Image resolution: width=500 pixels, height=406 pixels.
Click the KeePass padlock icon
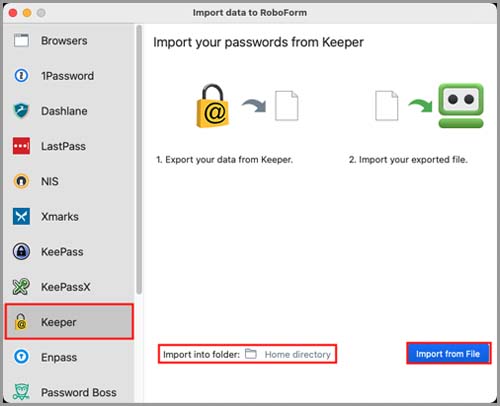[21, 252]
